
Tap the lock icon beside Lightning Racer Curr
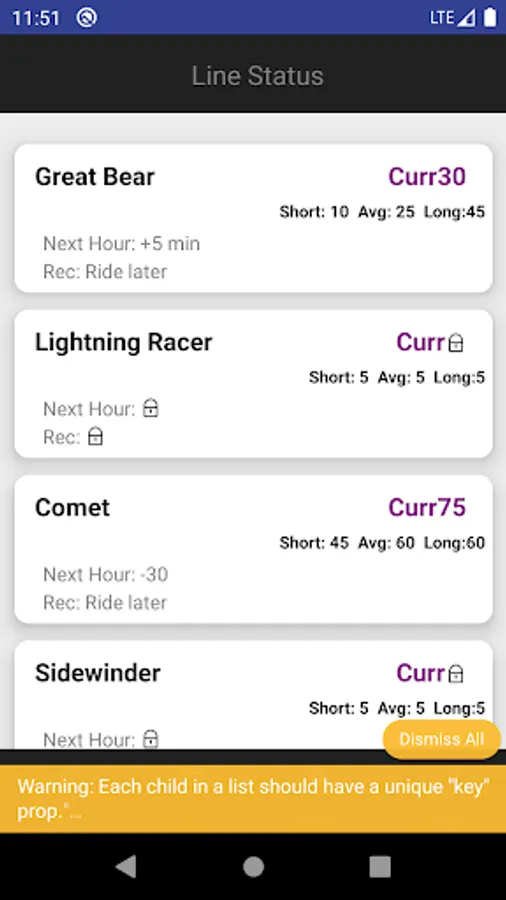[456, 343]
